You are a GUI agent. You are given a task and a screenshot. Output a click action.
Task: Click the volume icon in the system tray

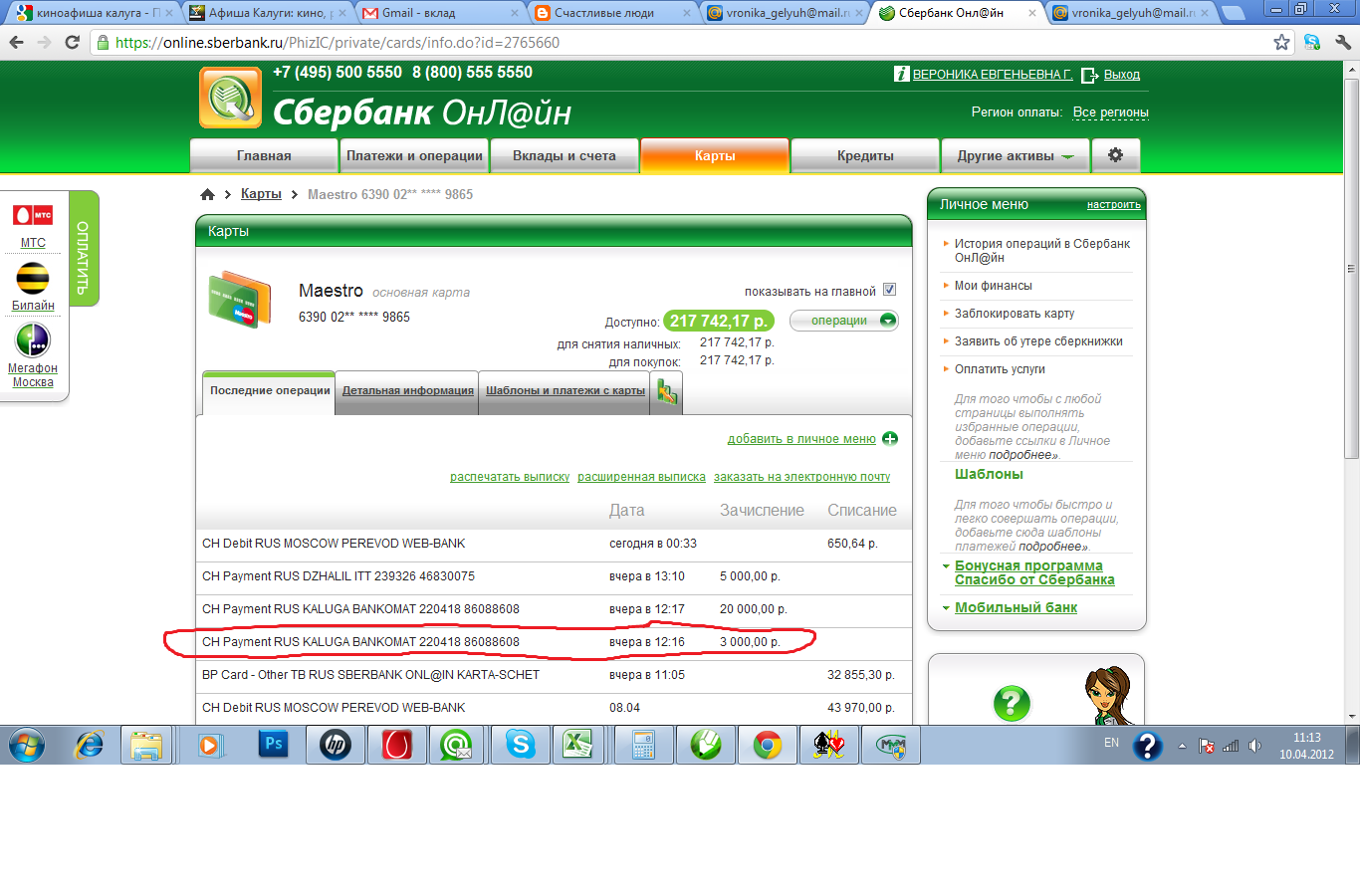coord(1254,746)
